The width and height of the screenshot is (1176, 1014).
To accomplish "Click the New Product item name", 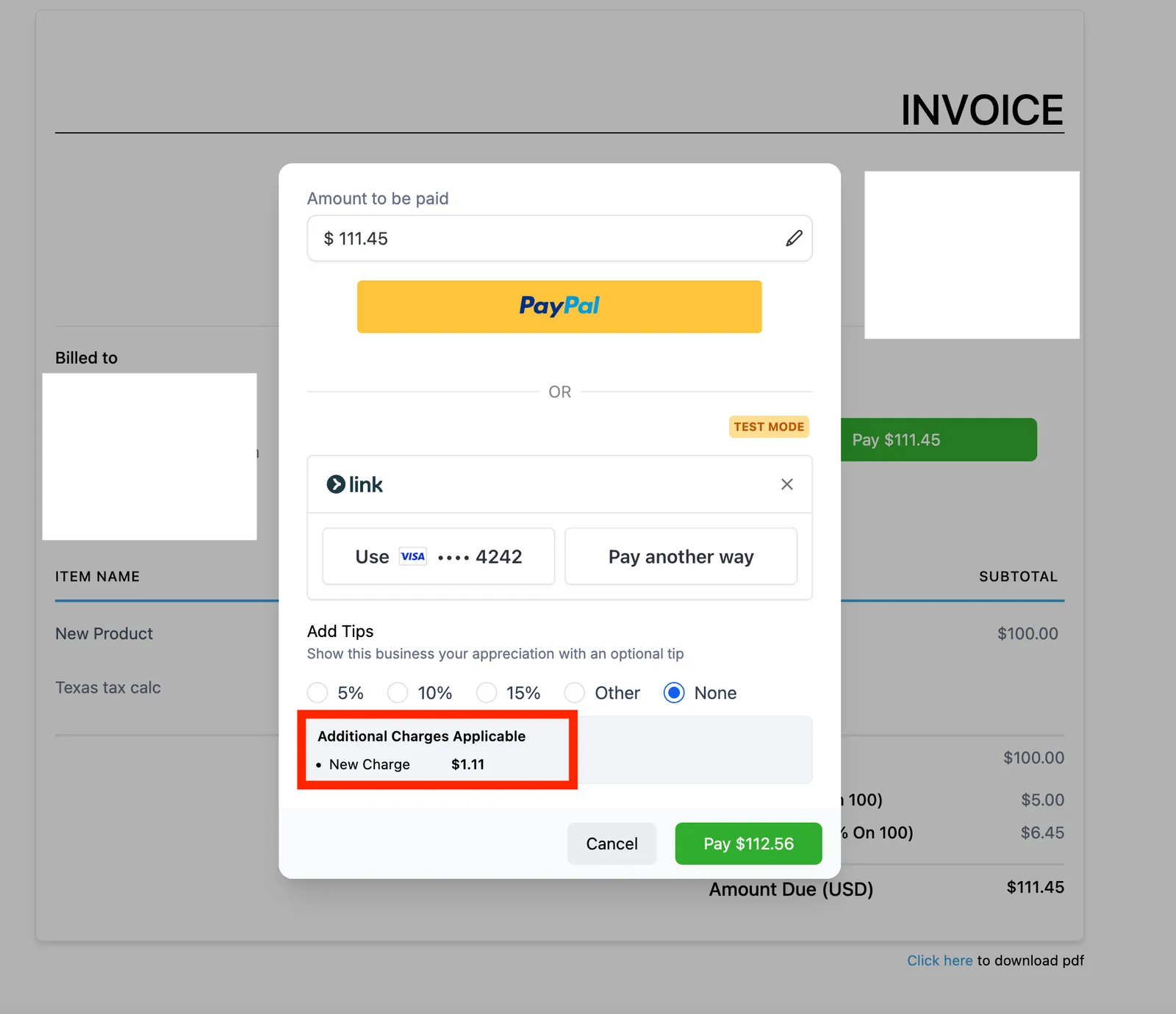I will coord(104,633).
